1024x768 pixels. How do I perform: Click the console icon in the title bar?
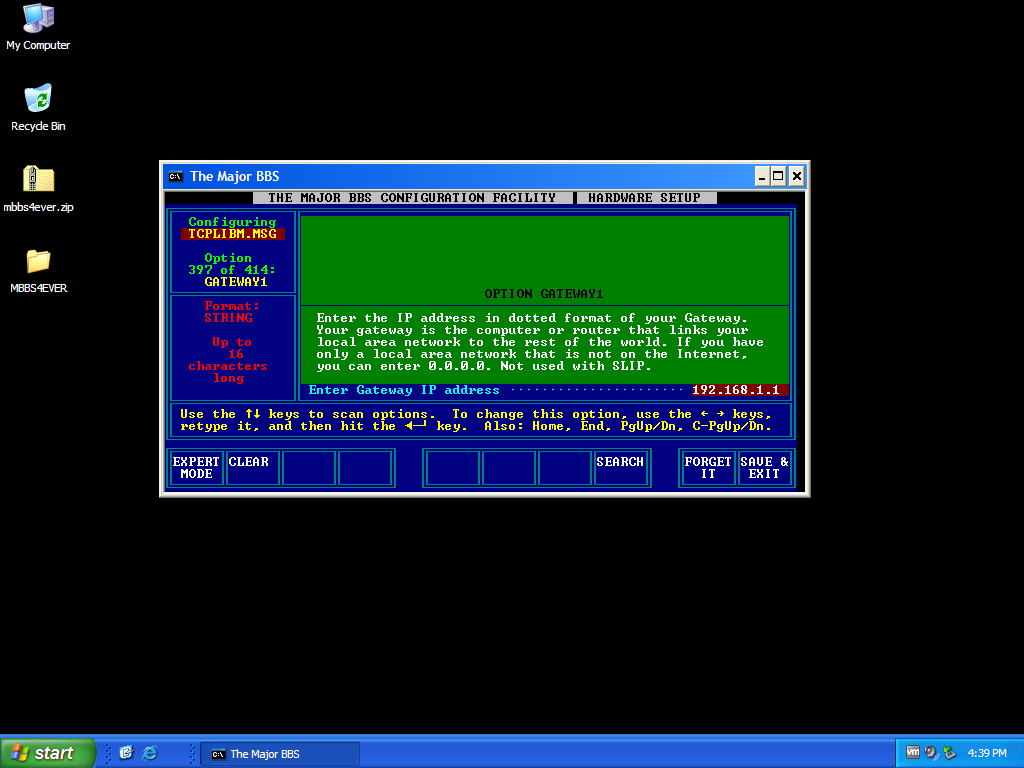click(175, 176)
